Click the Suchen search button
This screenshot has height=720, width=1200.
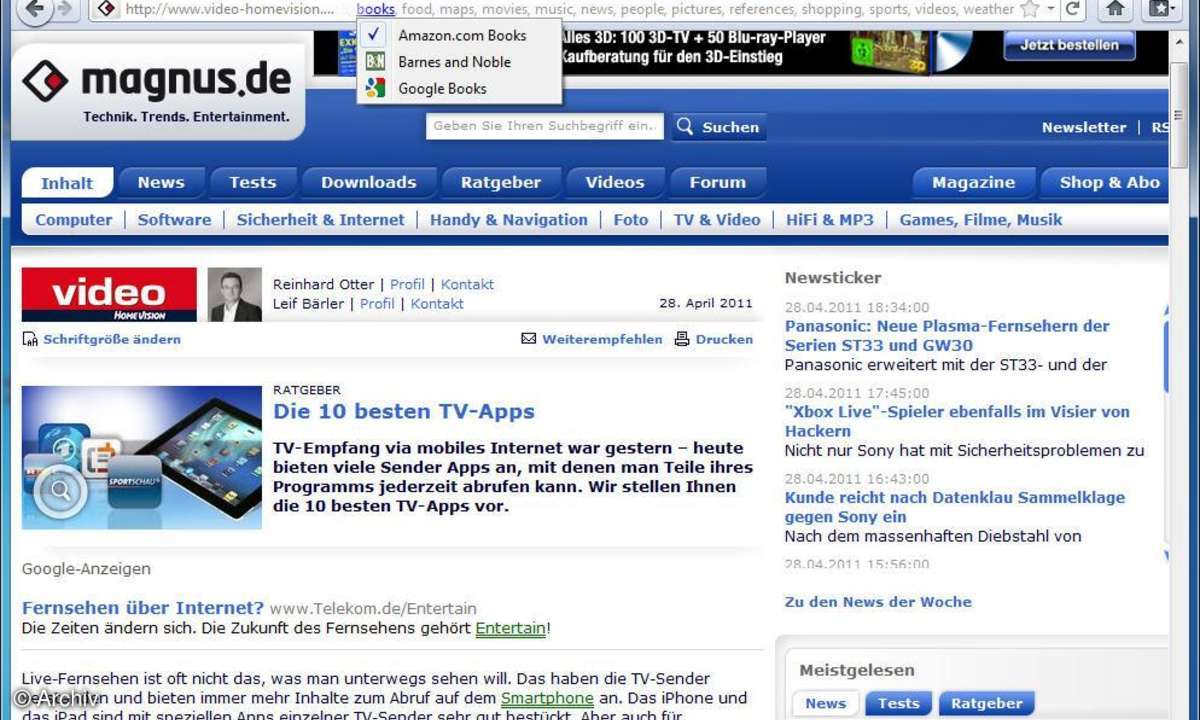(x=718, y=127)
